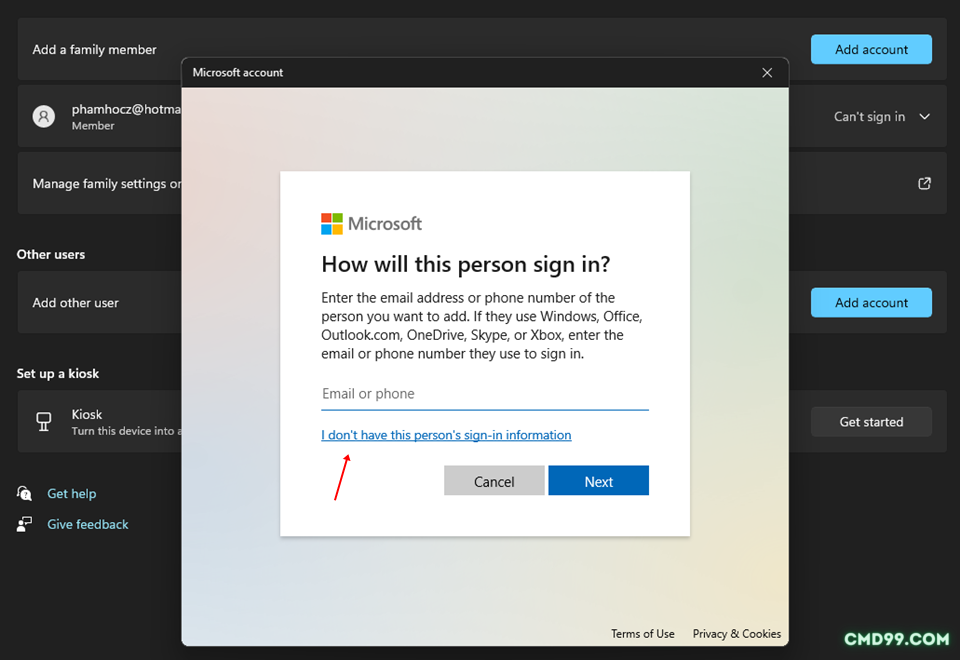Click the Add a family member label

tap(94, 50)
